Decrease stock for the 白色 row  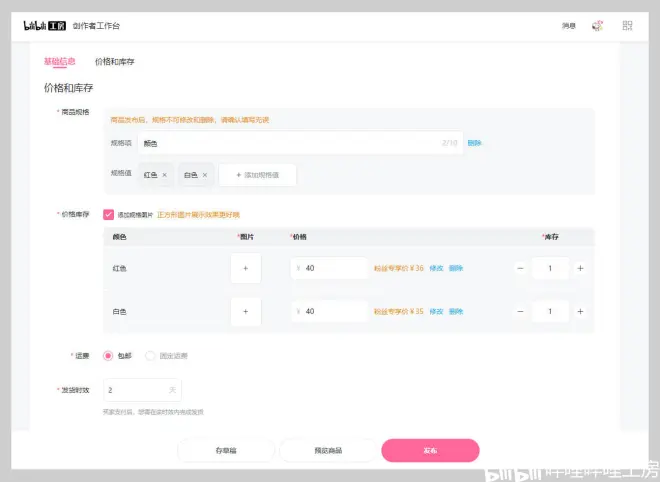(x=520, y=312)
